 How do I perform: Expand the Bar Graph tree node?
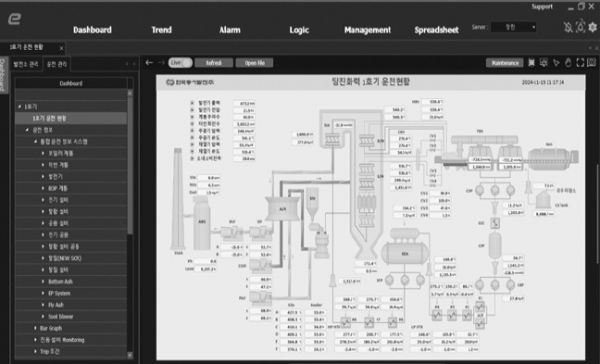click(35, 328)
